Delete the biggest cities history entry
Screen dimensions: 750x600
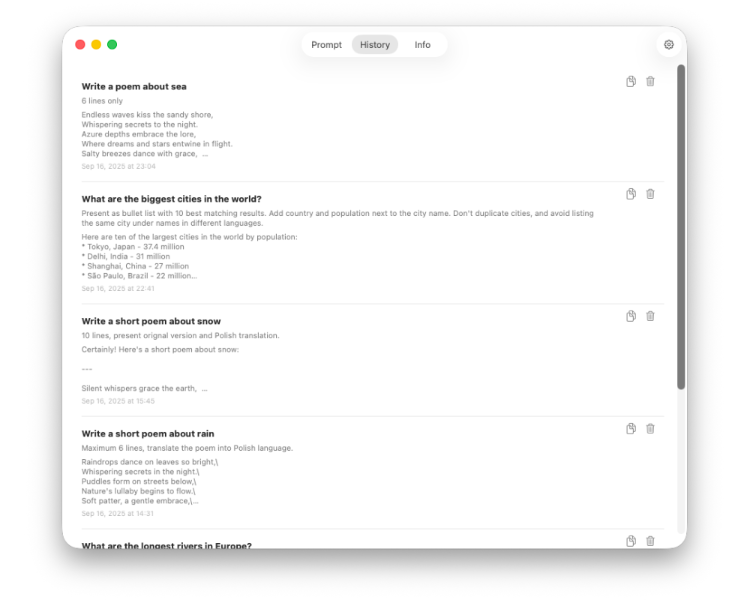pyautogui.click(x=650, y=194)
